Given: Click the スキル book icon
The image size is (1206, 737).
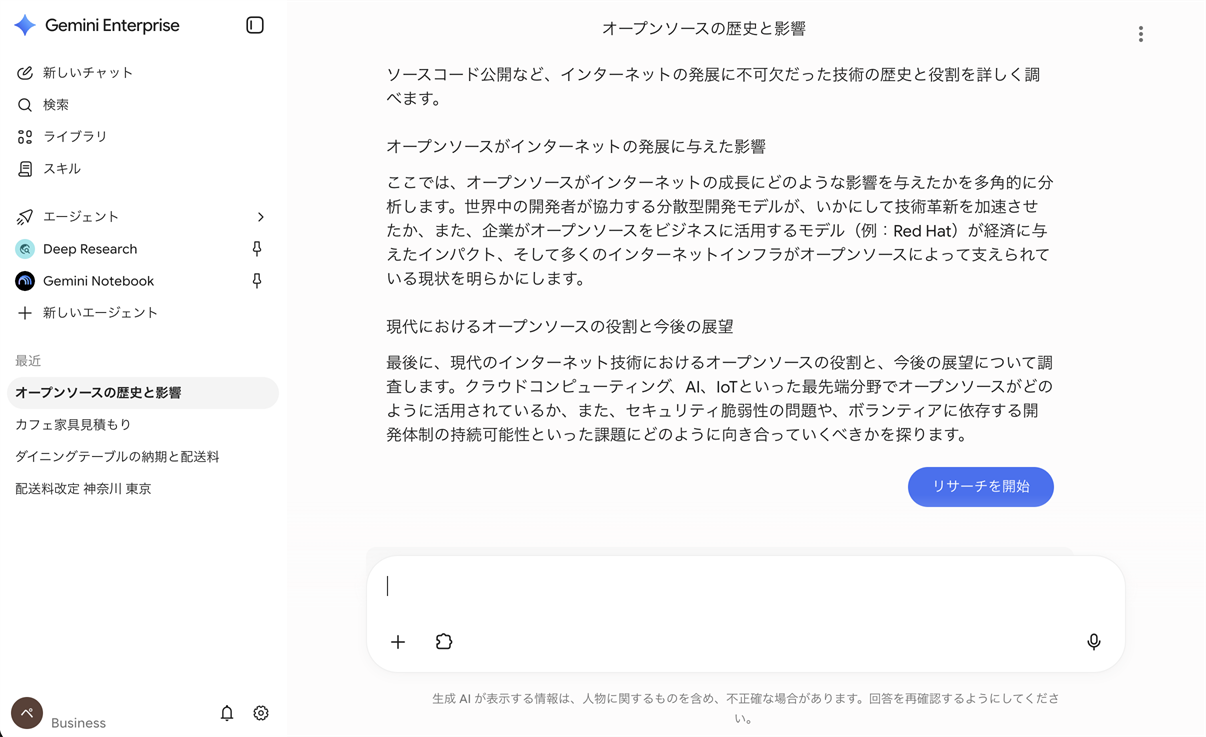Looking at the screenshot, I should (x=25, y=169).
